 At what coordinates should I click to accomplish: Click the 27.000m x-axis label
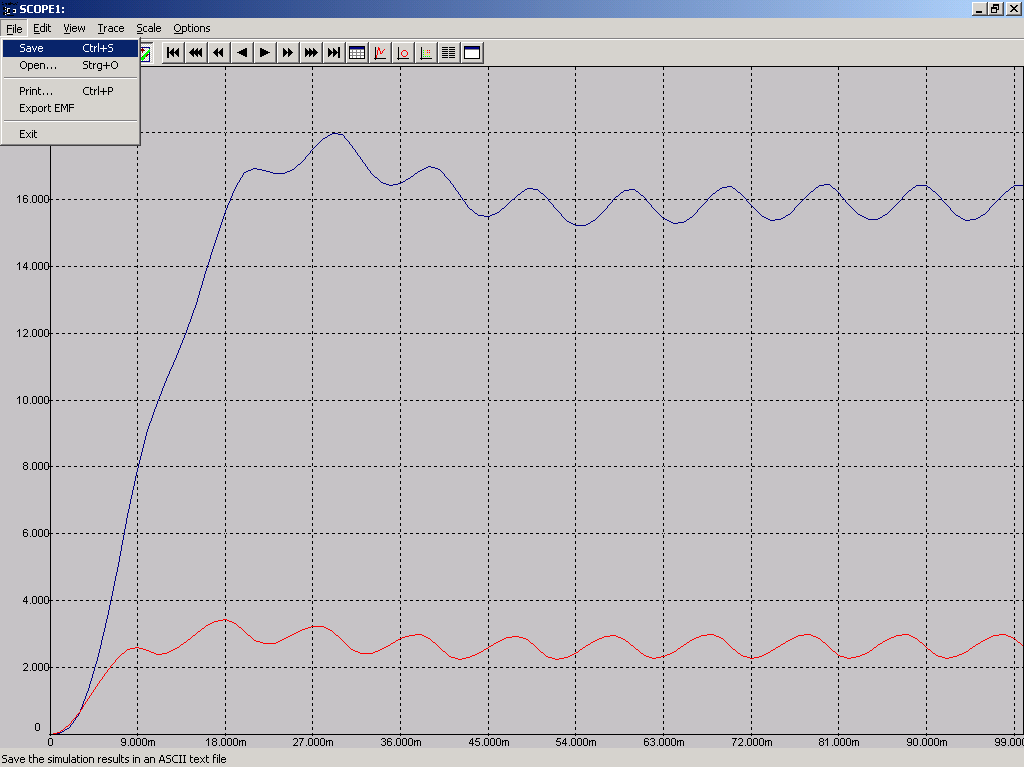click(x=313, y=743)
